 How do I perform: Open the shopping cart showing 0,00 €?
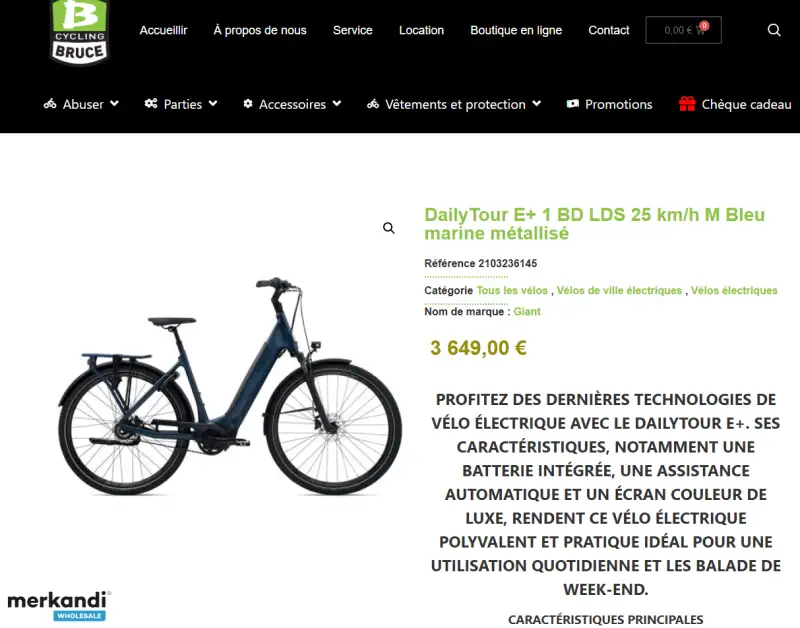[683, 30]
